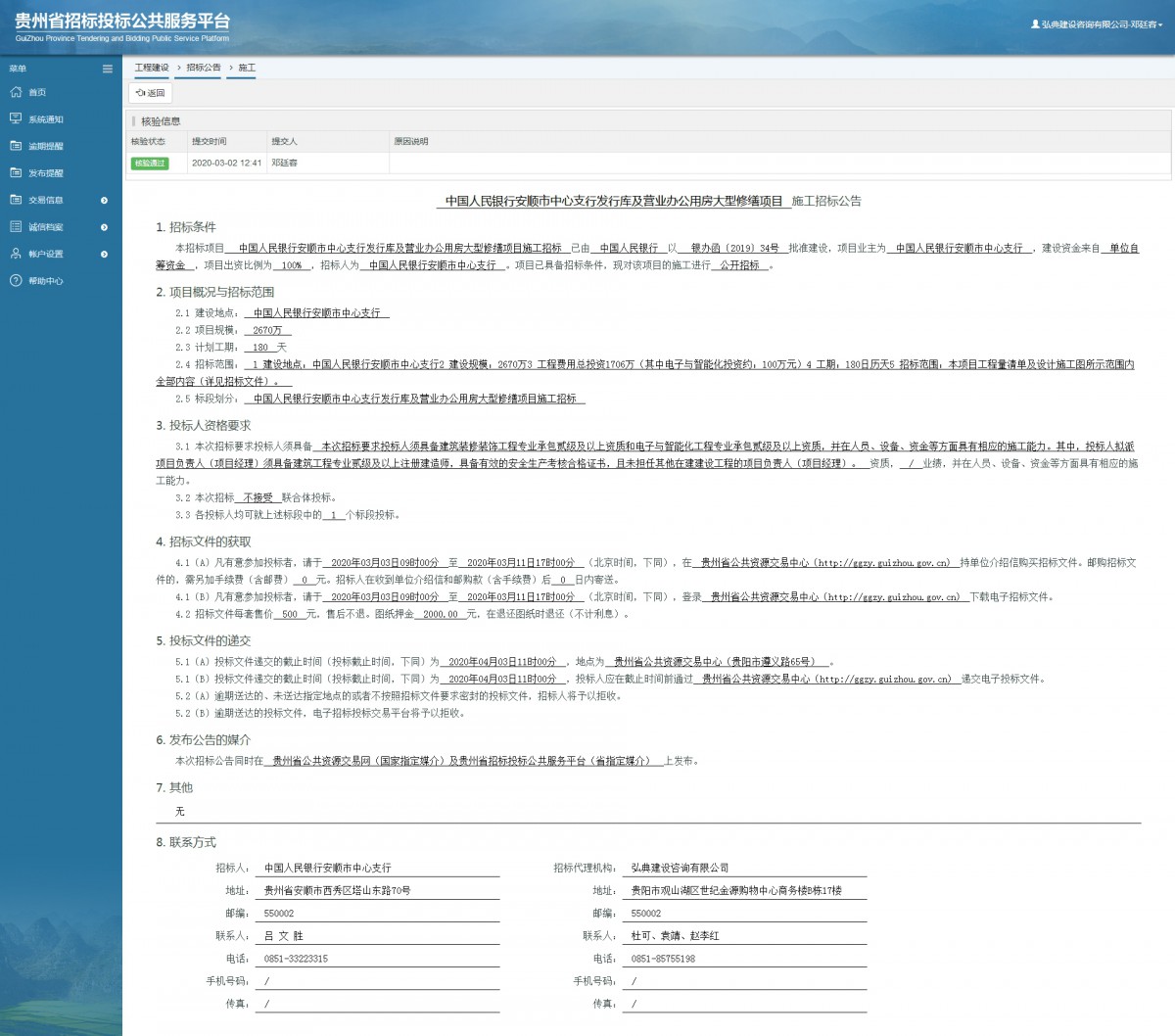Screen dimensions: 1175x1036
Task: Click the 帐户设置 person icon
Action: tap(16, 254)
